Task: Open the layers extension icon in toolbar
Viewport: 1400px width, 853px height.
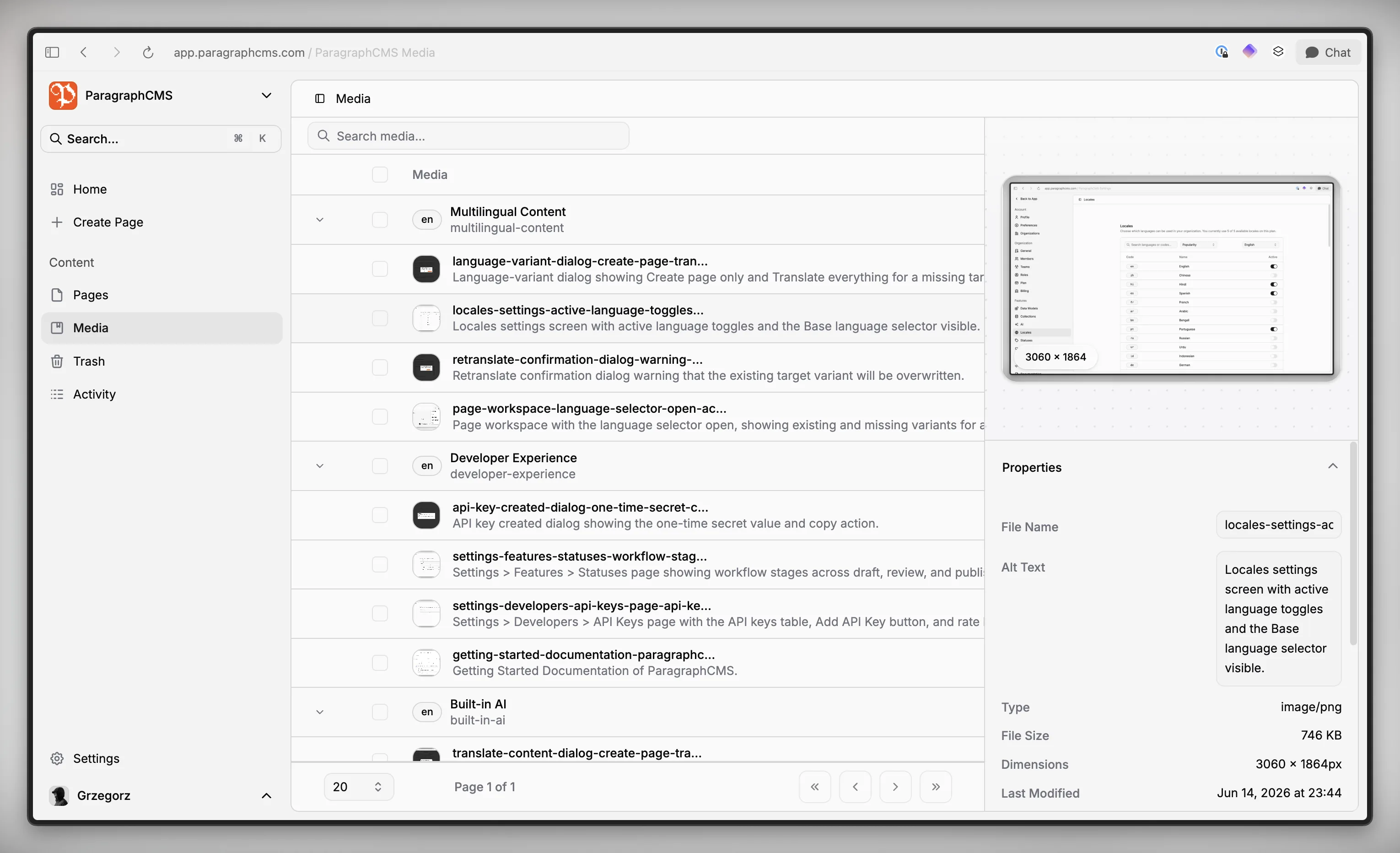Action: 1278,52
